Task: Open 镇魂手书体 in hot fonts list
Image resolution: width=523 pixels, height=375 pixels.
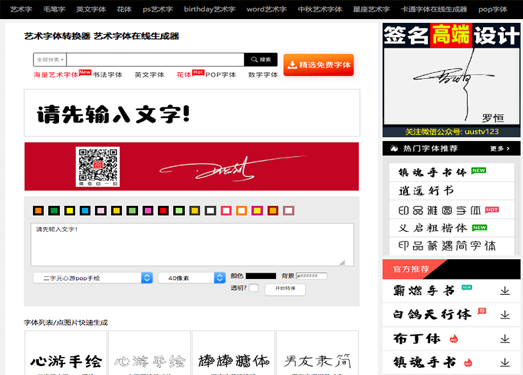Action: click(451, 172)
